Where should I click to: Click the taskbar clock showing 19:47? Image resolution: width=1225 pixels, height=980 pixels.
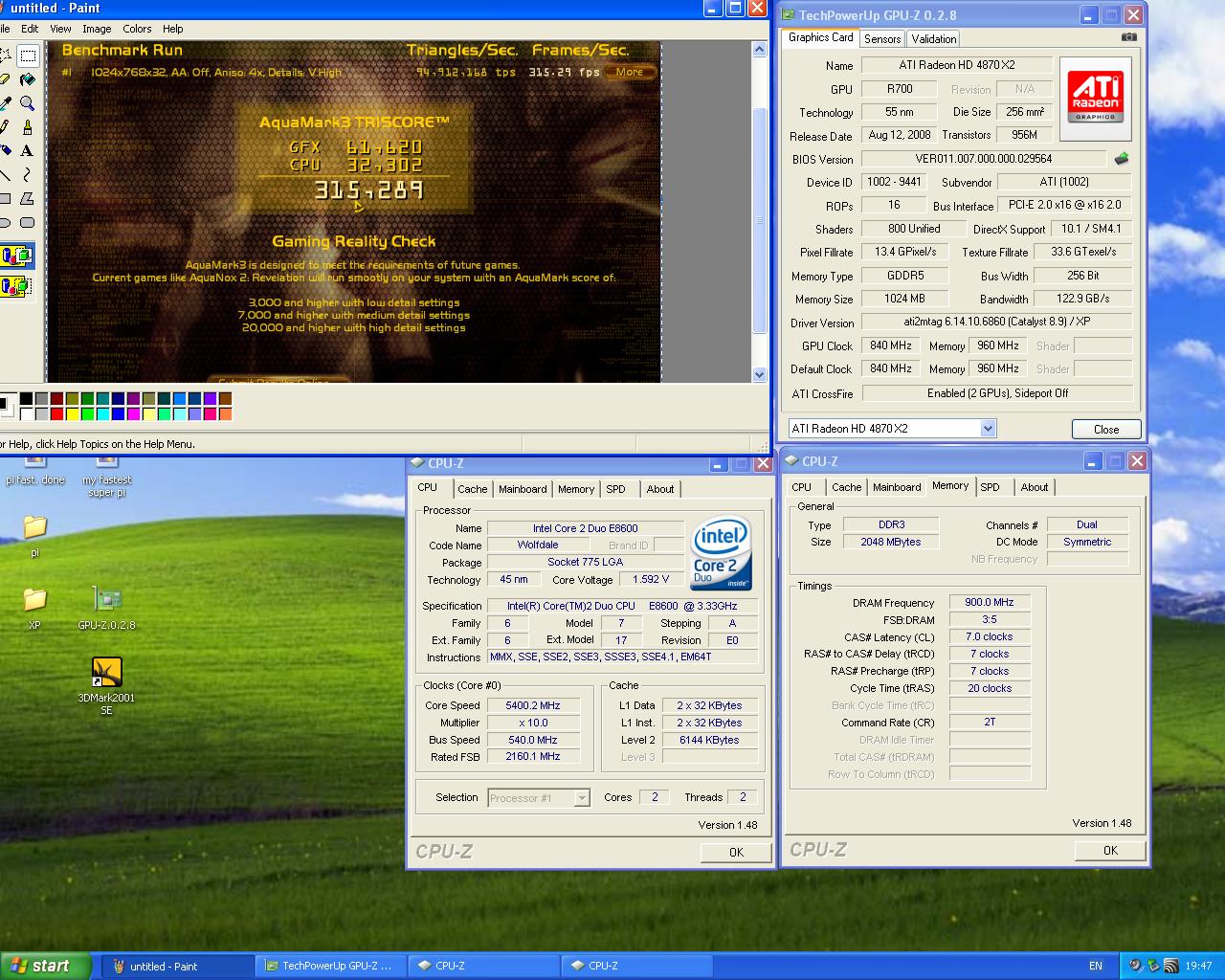tap(1198, 966)
